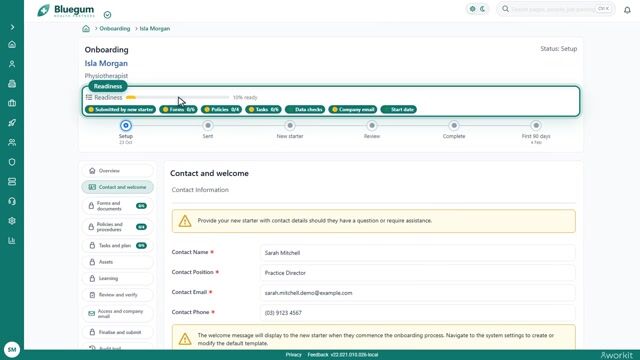Click the Bluegum logo
640x360 pixels.
66,10
